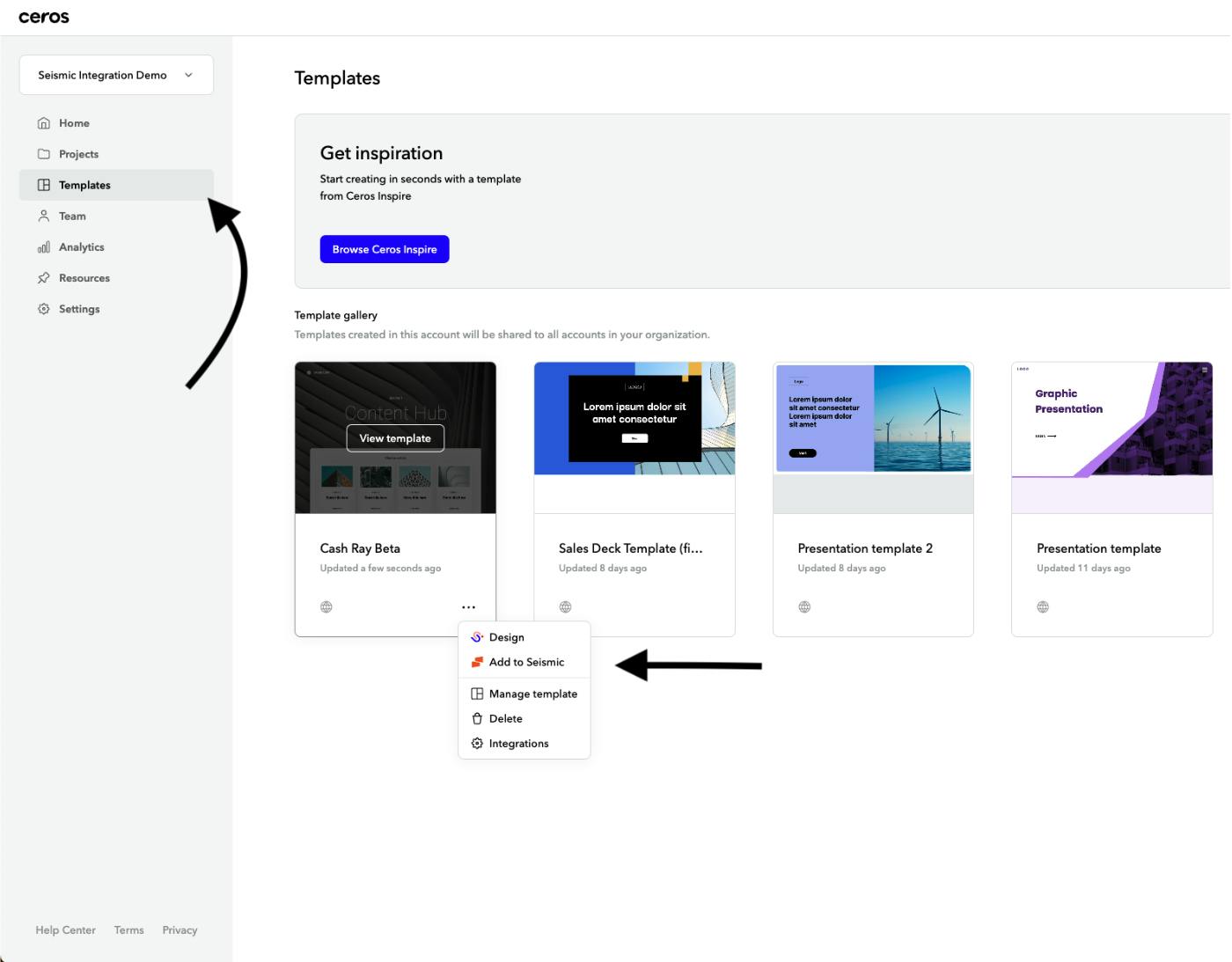Click the Ceros logo
1232x962 pixels.
pos(44,17)
